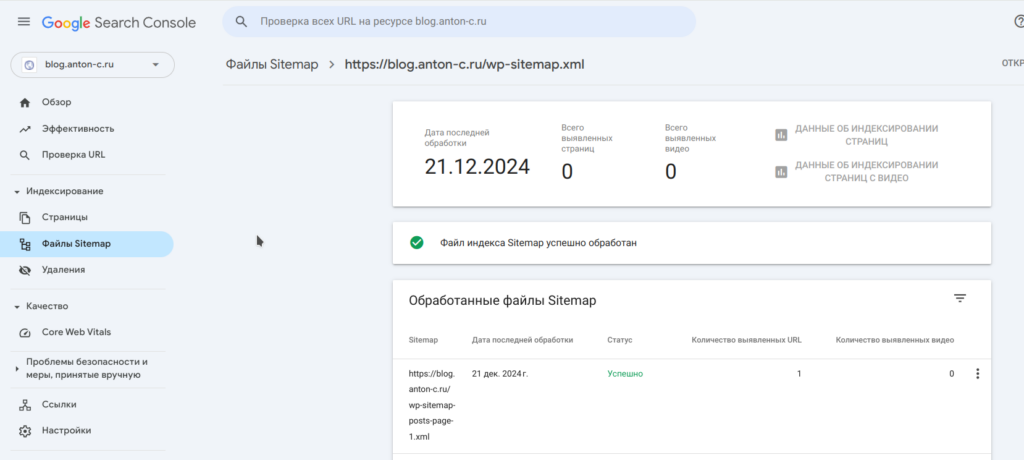Screen dimensions: 1024x460
Task: Open three-dot menu for sitemap row
Action: pyautogui.click(x=977, y=374)
